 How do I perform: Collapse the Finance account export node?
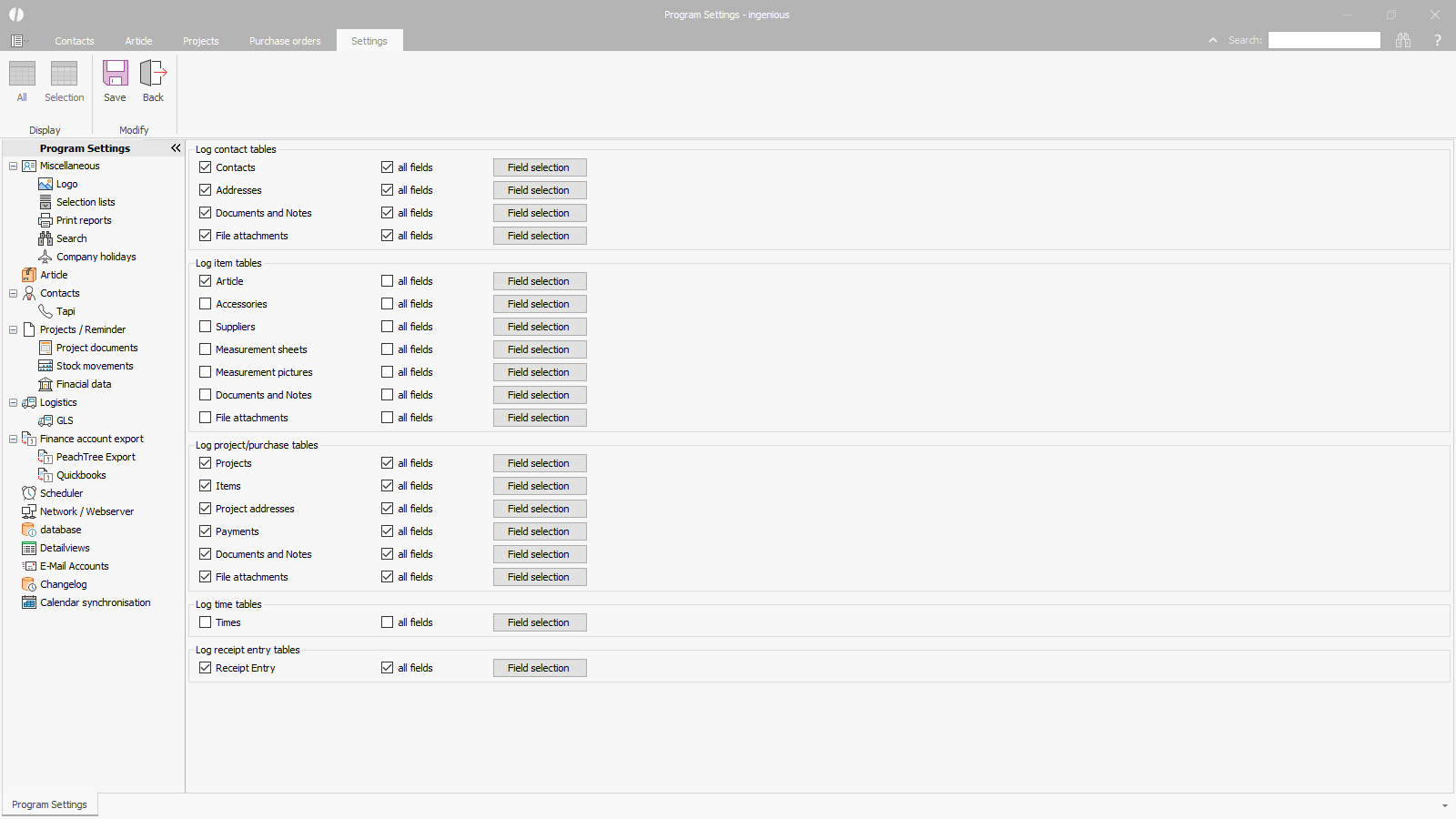click(x=13, y=439)
